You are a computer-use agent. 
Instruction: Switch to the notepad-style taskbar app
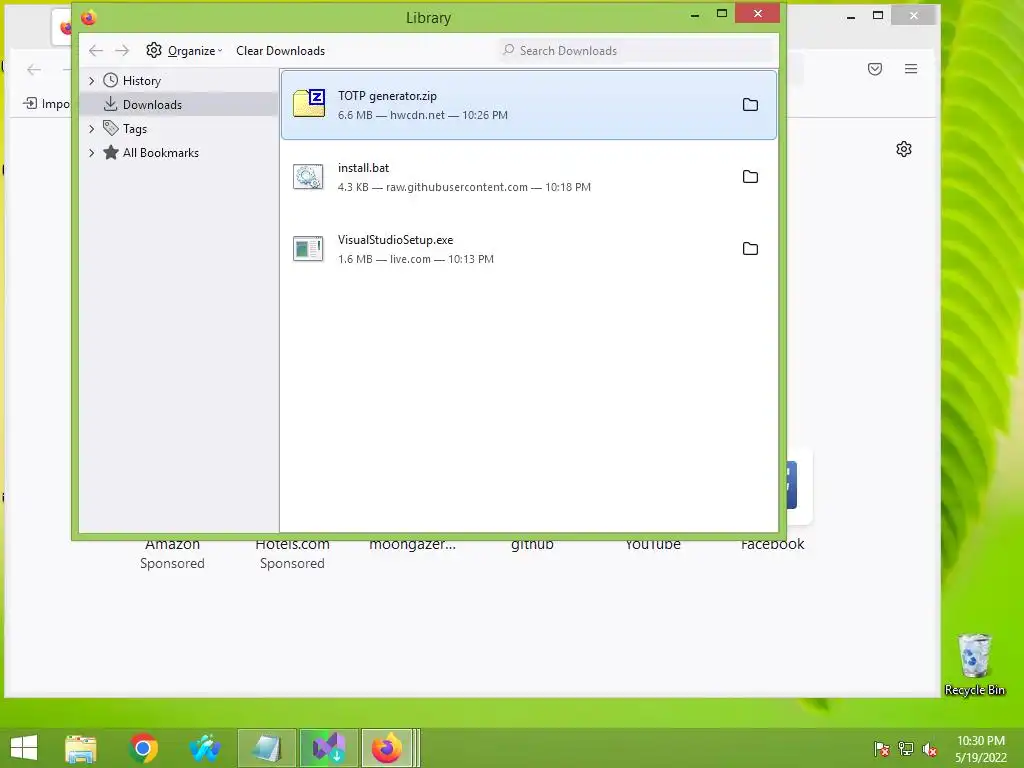(x=267, y=748)
